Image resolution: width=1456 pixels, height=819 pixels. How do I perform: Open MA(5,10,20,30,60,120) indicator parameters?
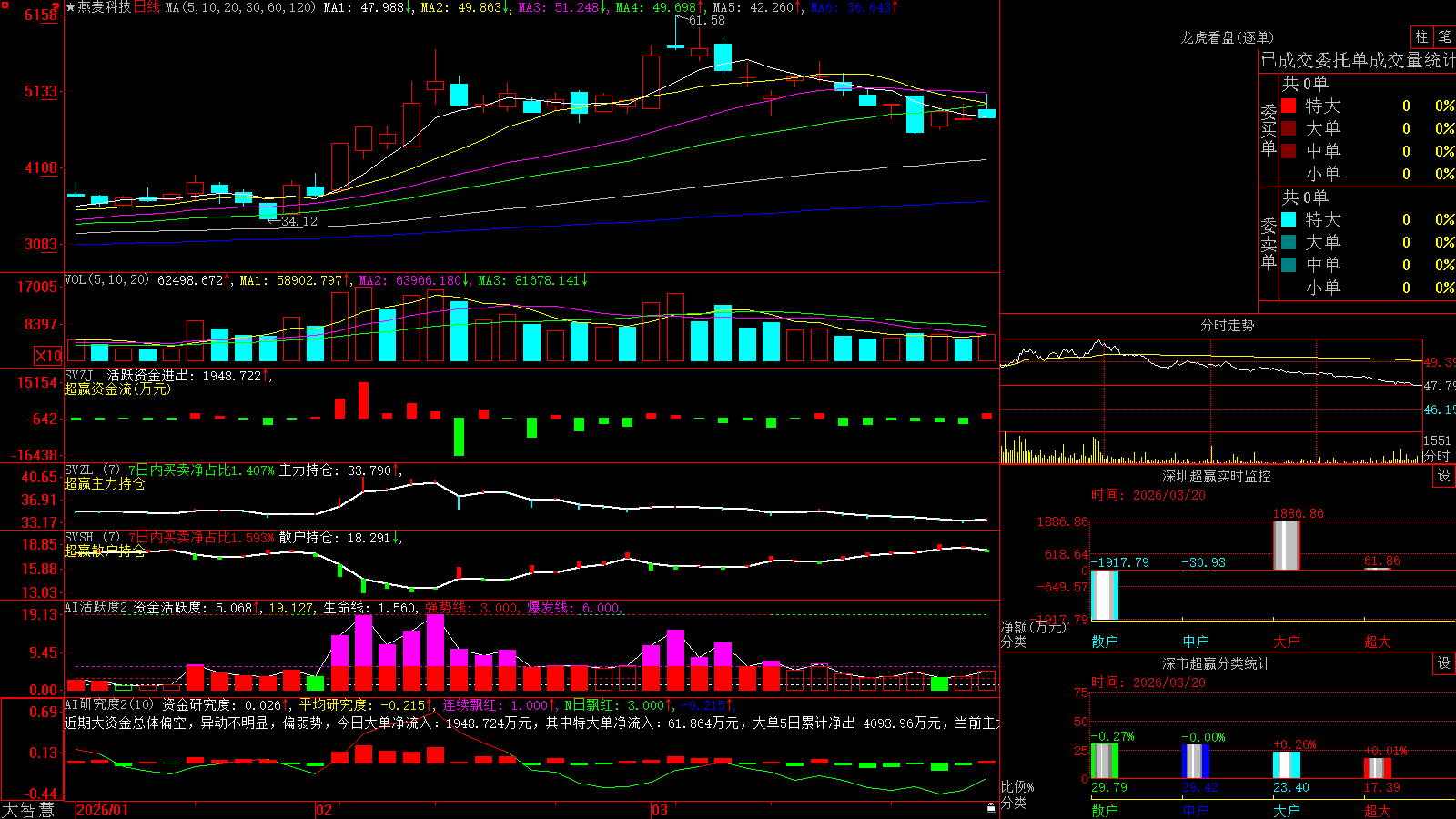tap(241, 7)
